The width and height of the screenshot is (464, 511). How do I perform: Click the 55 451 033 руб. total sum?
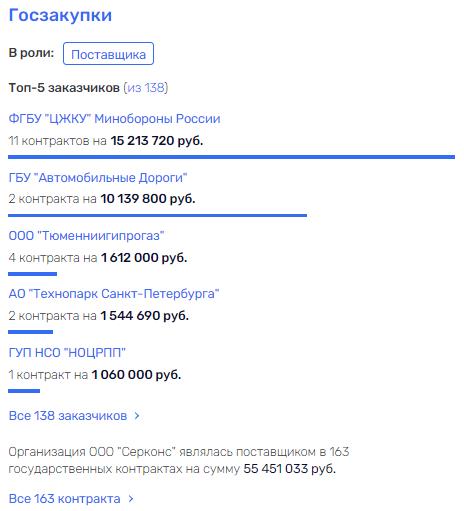pyautogui.click(x=289, y=469)
